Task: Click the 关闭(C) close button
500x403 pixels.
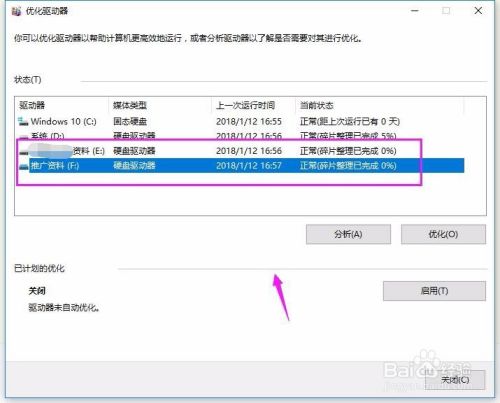Action: 455,380
